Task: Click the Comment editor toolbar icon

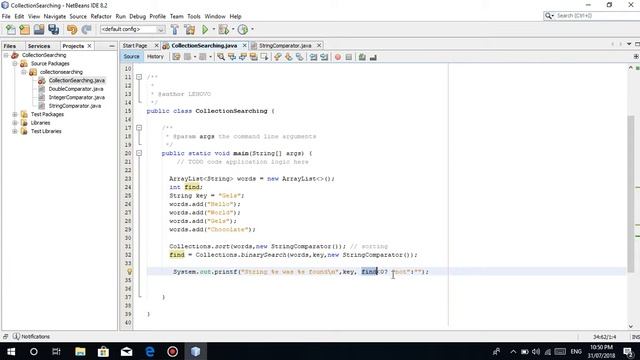Action: 362,57
